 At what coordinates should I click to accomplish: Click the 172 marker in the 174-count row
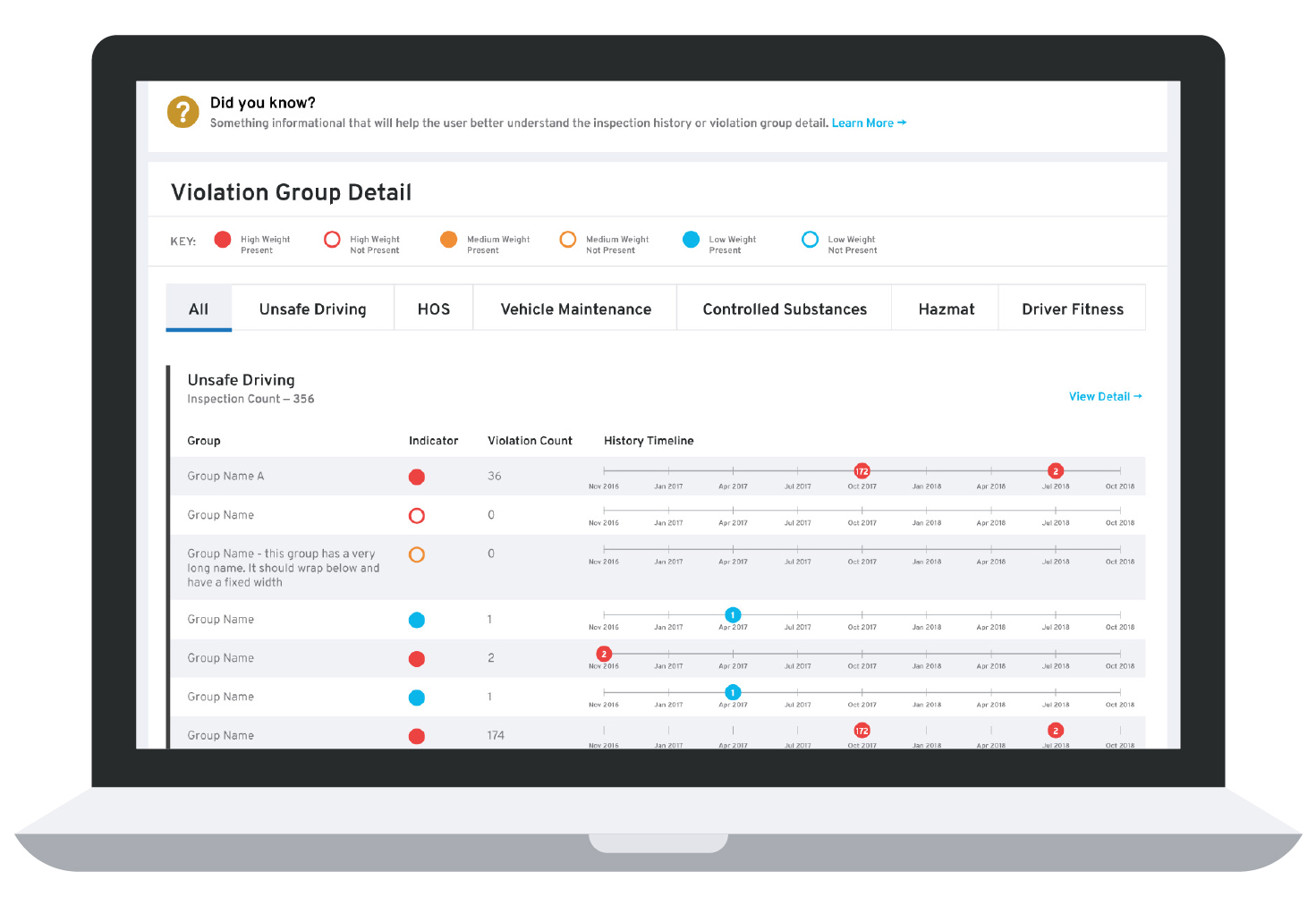coord(862,731)
